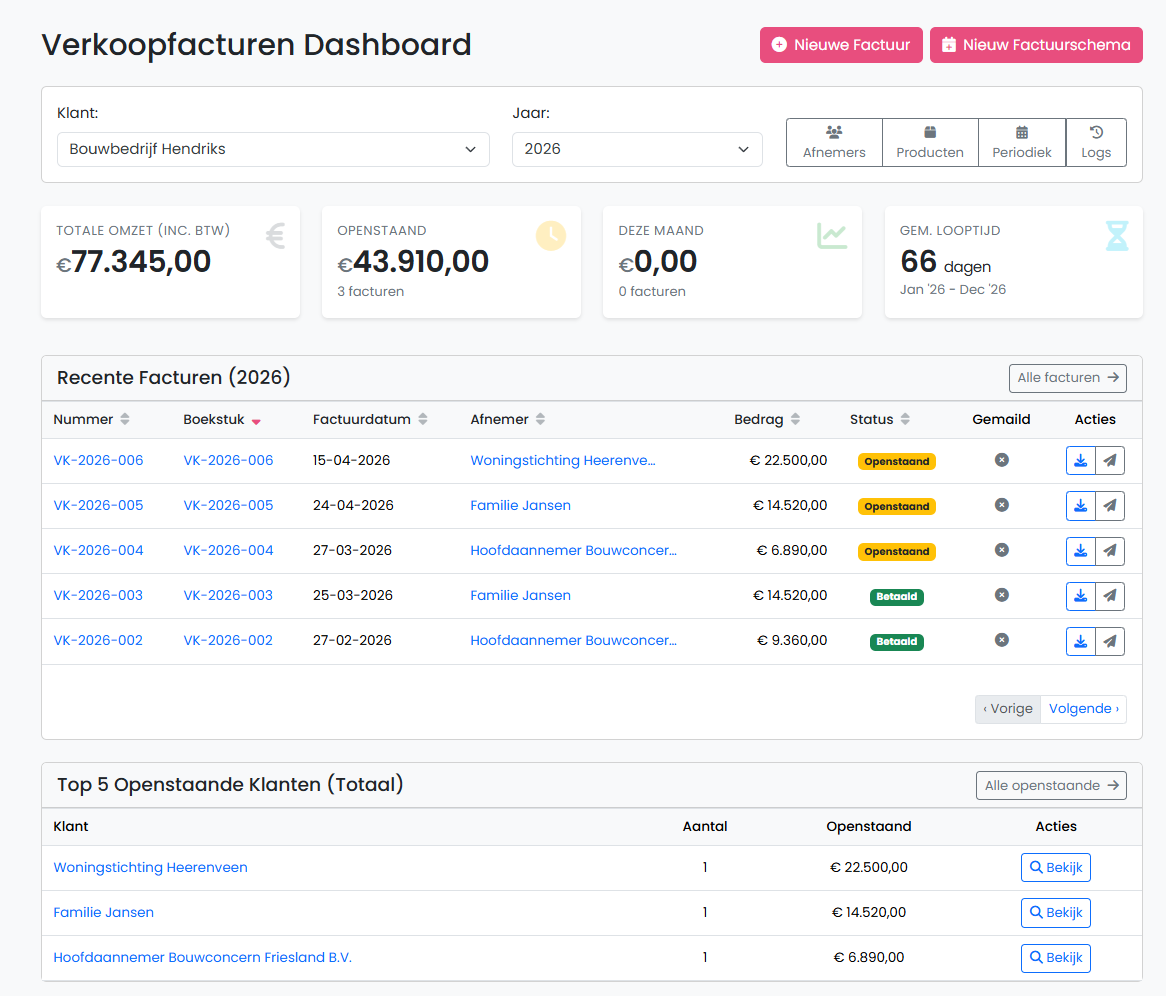Send invoice VK-2026-004 with plane icon
1166x996 pixels.
(x=1109, y=551)
